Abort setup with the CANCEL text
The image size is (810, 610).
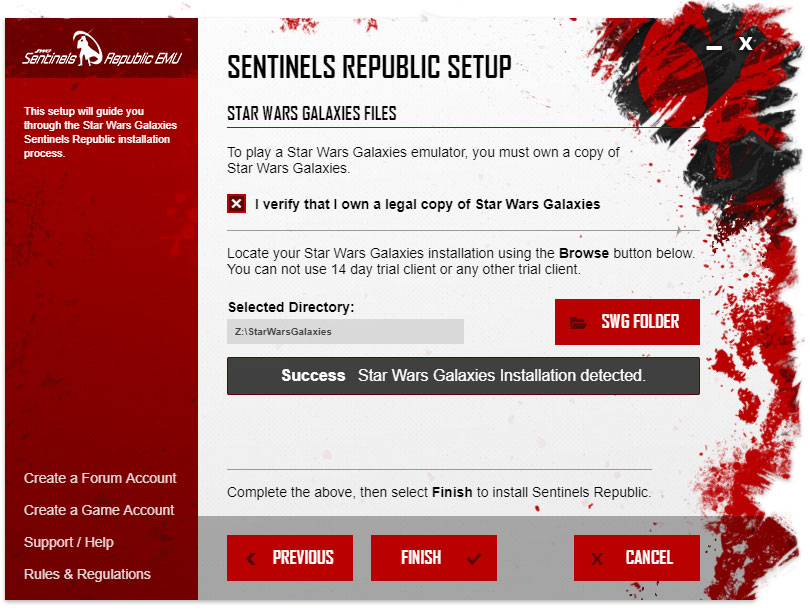[649, 558]
